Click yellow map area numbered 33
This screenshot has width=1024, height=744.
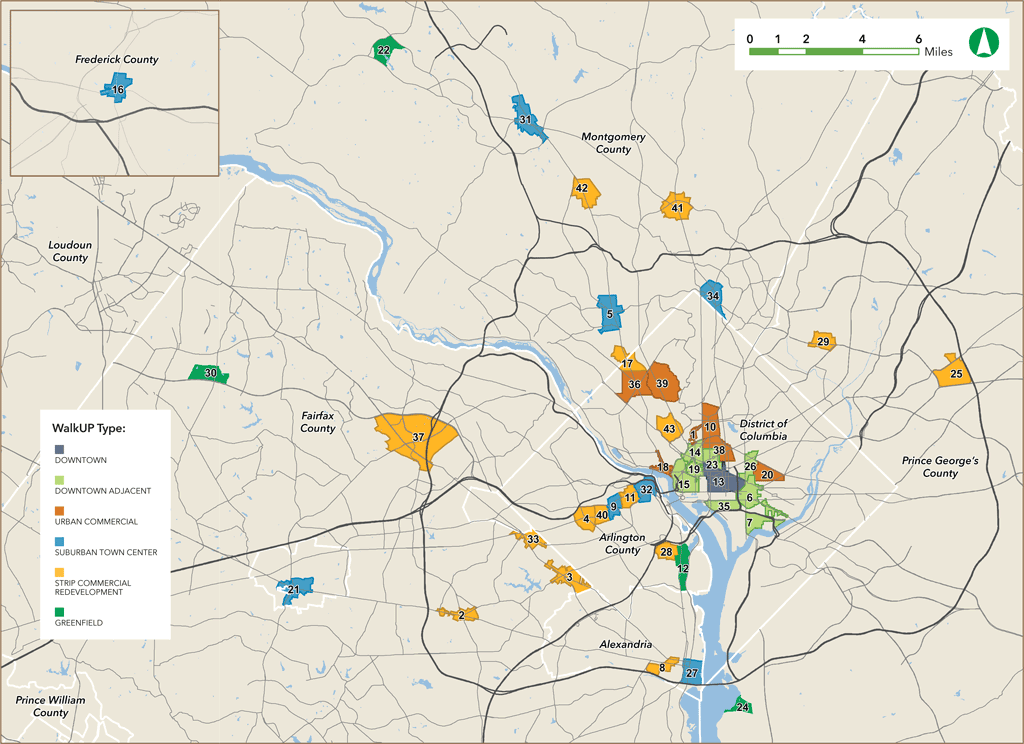(x=532, y=540)
